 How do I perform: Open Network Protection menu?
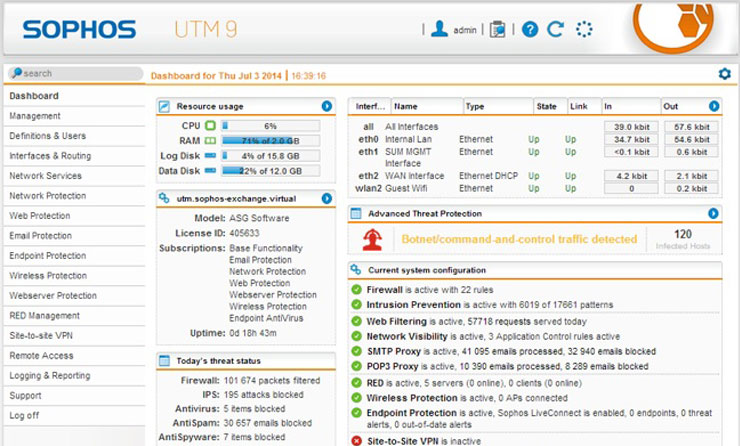pos(74,196)
